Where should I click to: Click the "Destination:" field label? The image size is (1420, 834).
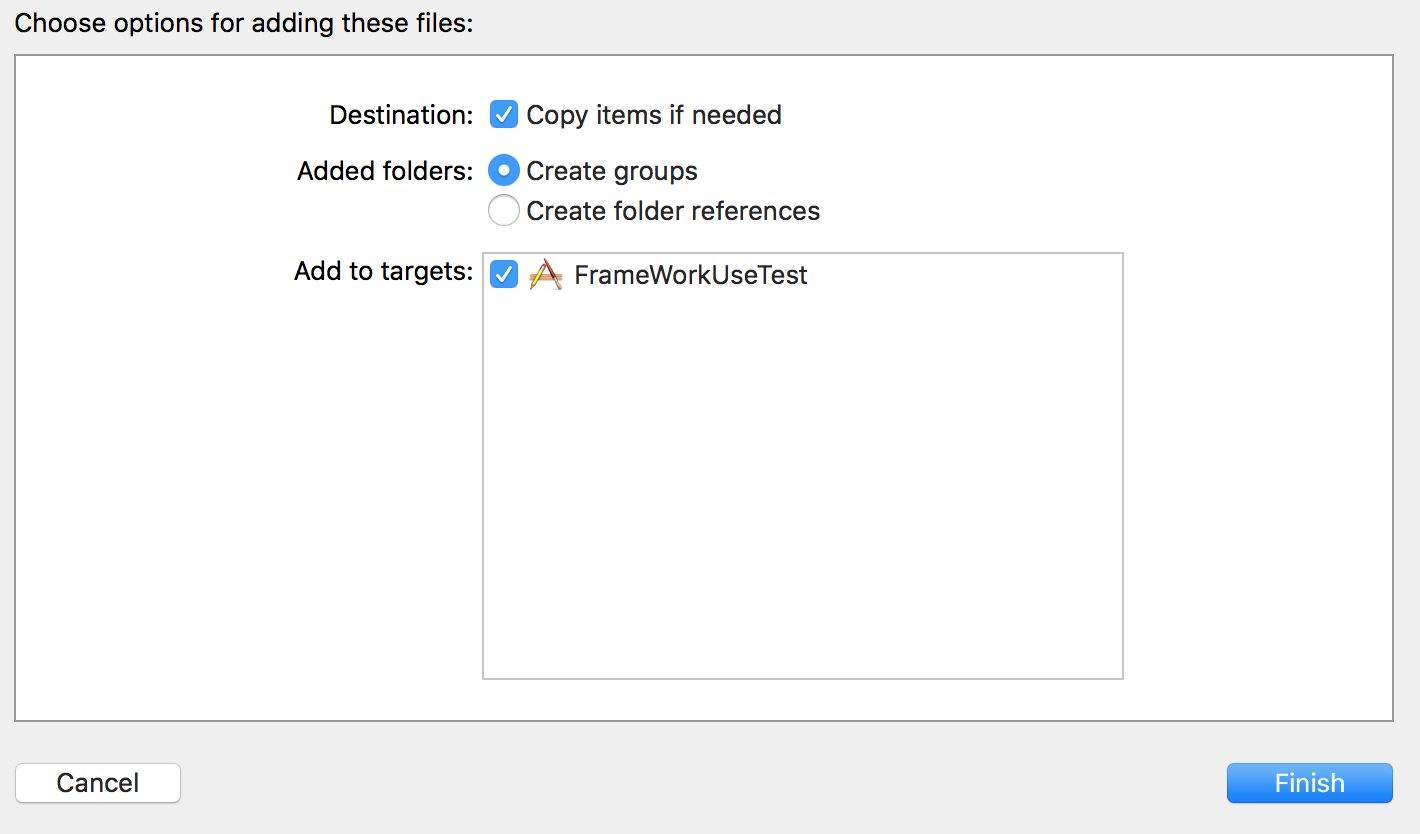tap(401, 115)
